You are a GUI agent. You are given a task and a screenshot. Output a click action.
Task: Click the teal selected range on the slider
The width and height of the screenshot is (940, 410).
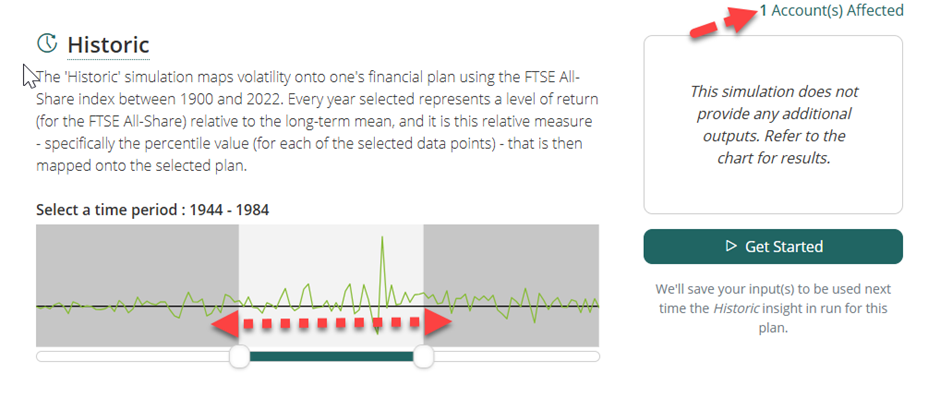pyautogui.click(x=331, y=356)
